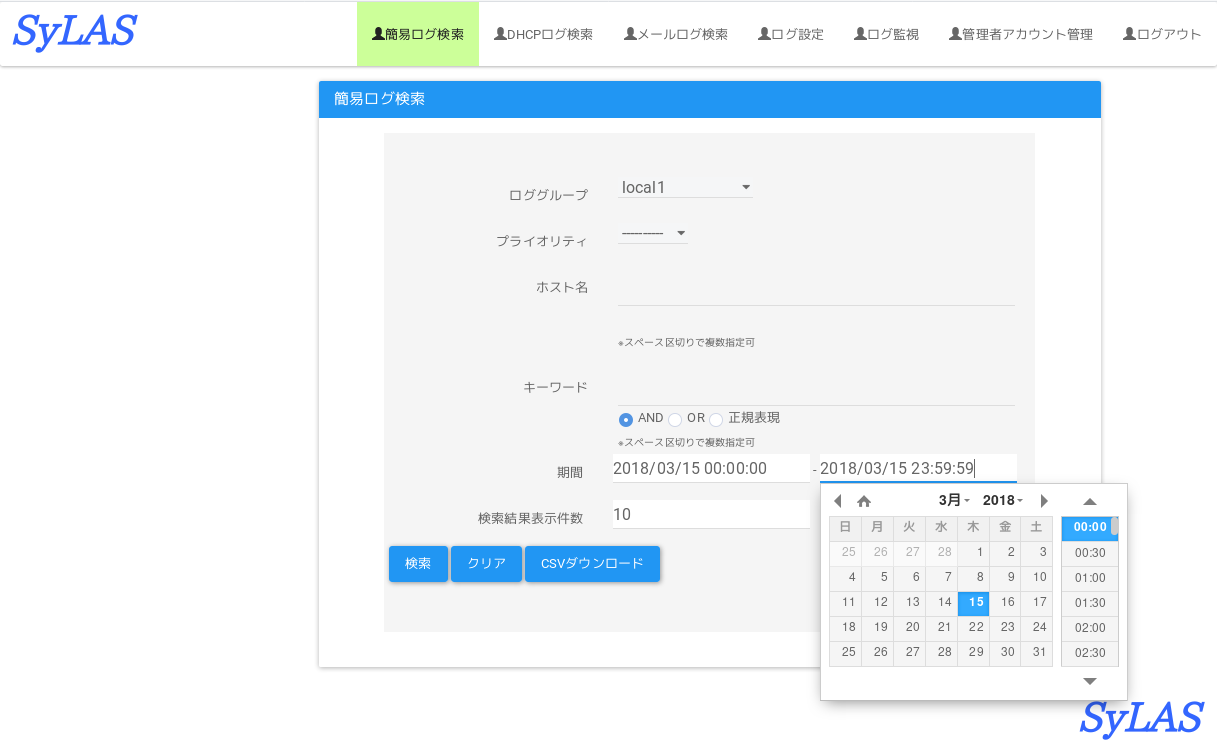Click the time list up arrow
Screen dimensions: 1217x752
pyautogui.click(x=1090, y=501)
